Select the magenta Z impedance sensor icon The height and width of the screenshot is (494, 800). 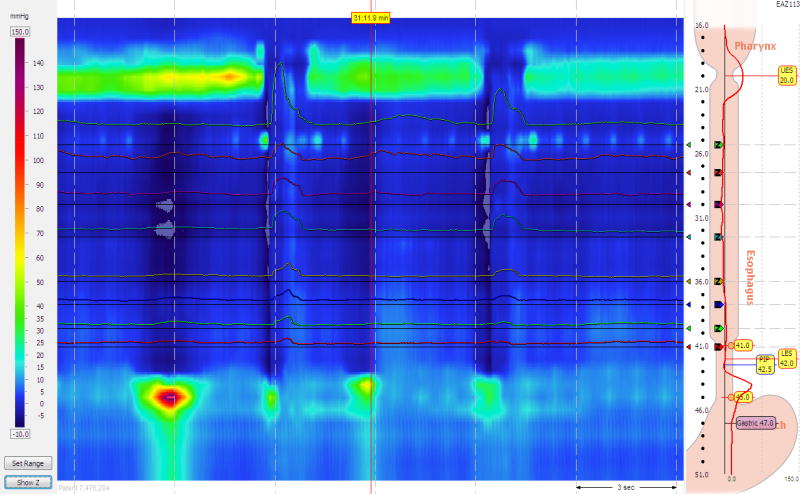[x=718, y=204]
